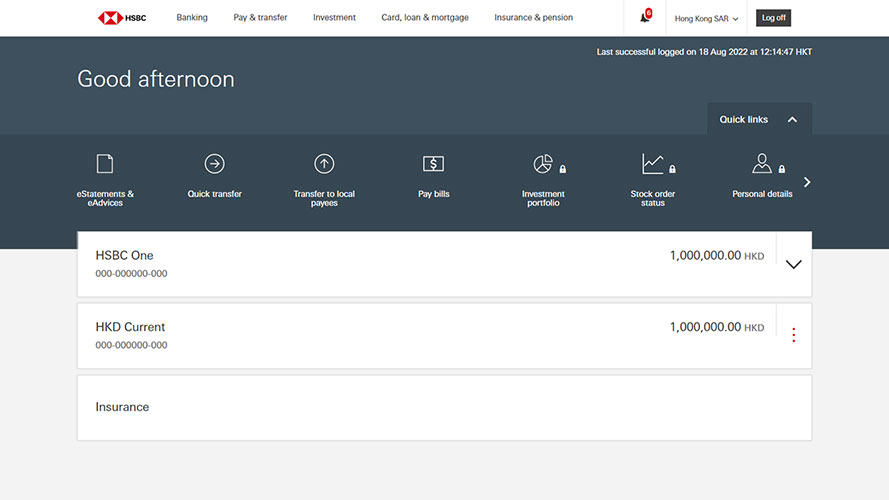Open eStatements & eAdvices document icon

pyautogui.click(x=105, y=164)
